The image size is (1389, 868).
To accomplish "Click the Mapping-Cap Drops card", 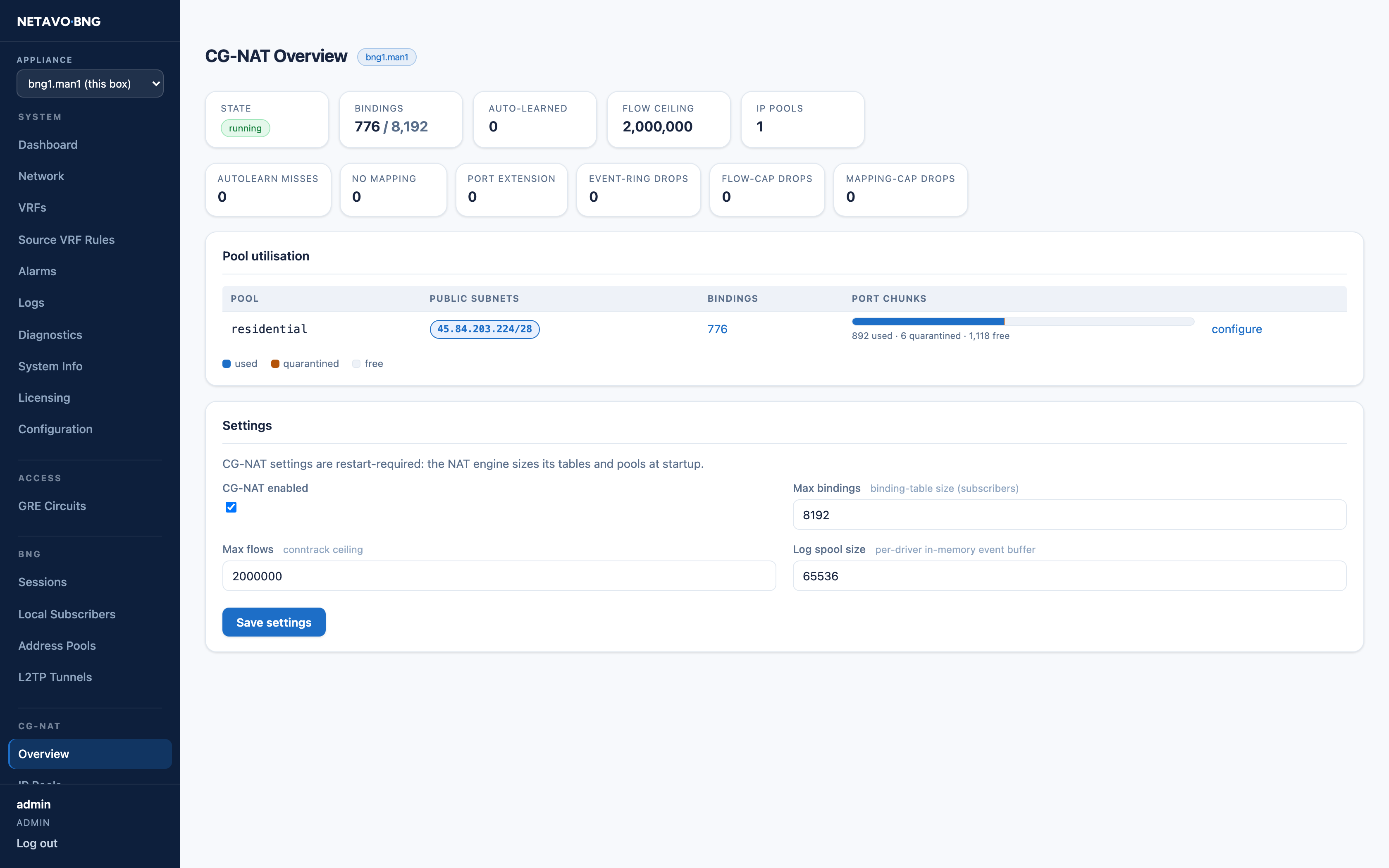I will [x=900, y=189].
